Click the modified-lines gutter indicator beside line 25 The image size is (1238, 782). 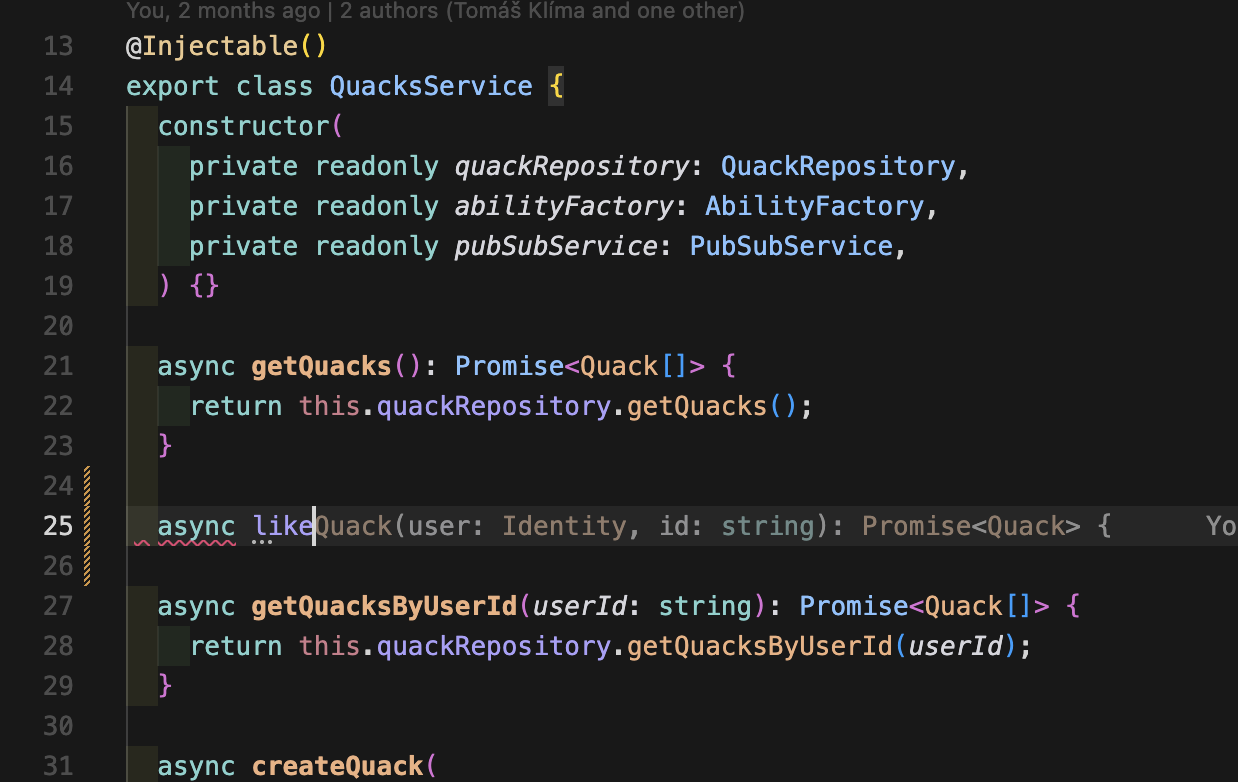pos(88,526)
